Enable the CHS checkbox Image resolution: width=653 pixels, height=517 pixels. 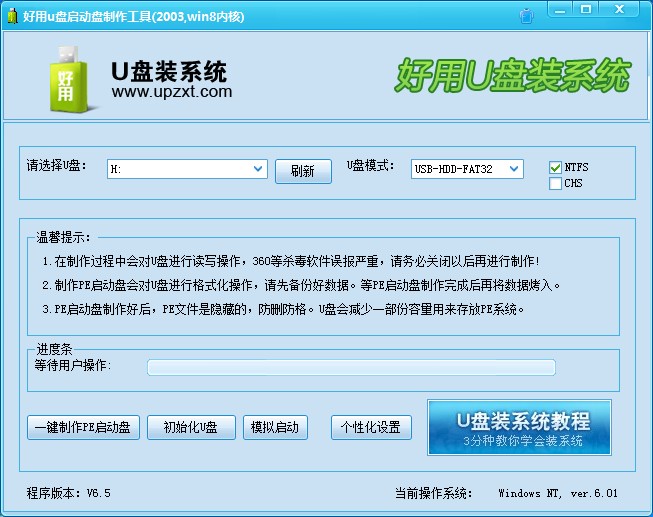[x=556, y=183]
